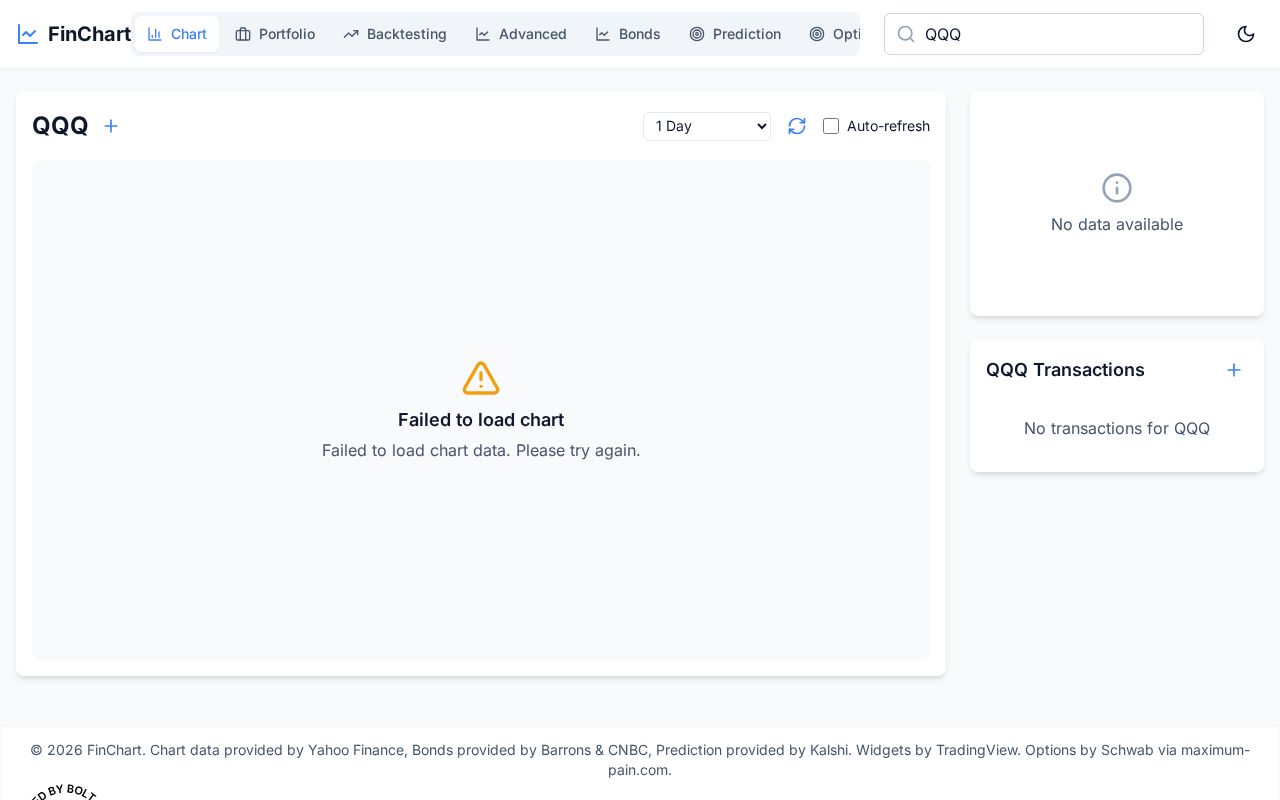The image size is (1280, 800).
Task: Switch to the Portfolio tab
Action: [x=275, y=34]
